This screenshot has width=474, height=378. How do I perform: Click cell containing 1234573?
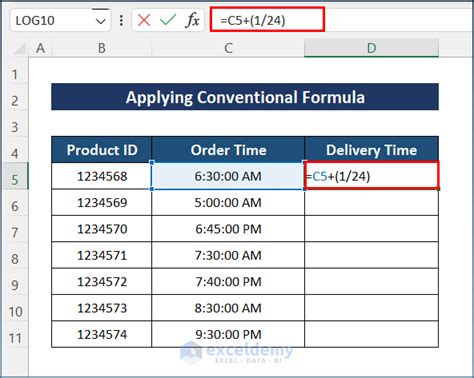coord(102,308)
